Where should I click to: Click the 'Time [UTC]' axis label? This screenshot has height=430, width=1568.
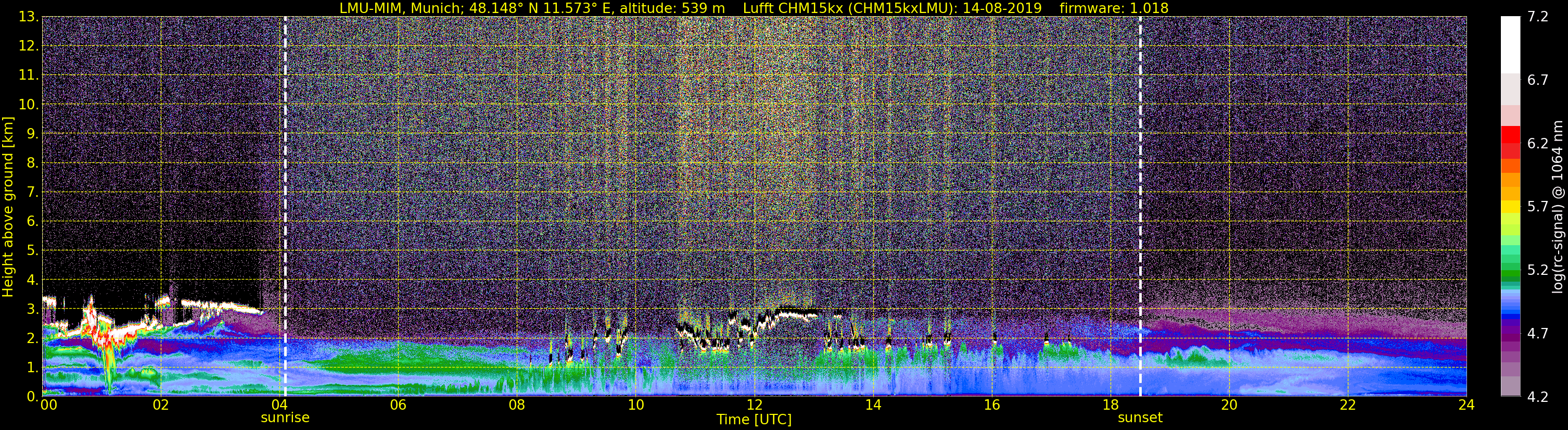[x=754, y=419]
